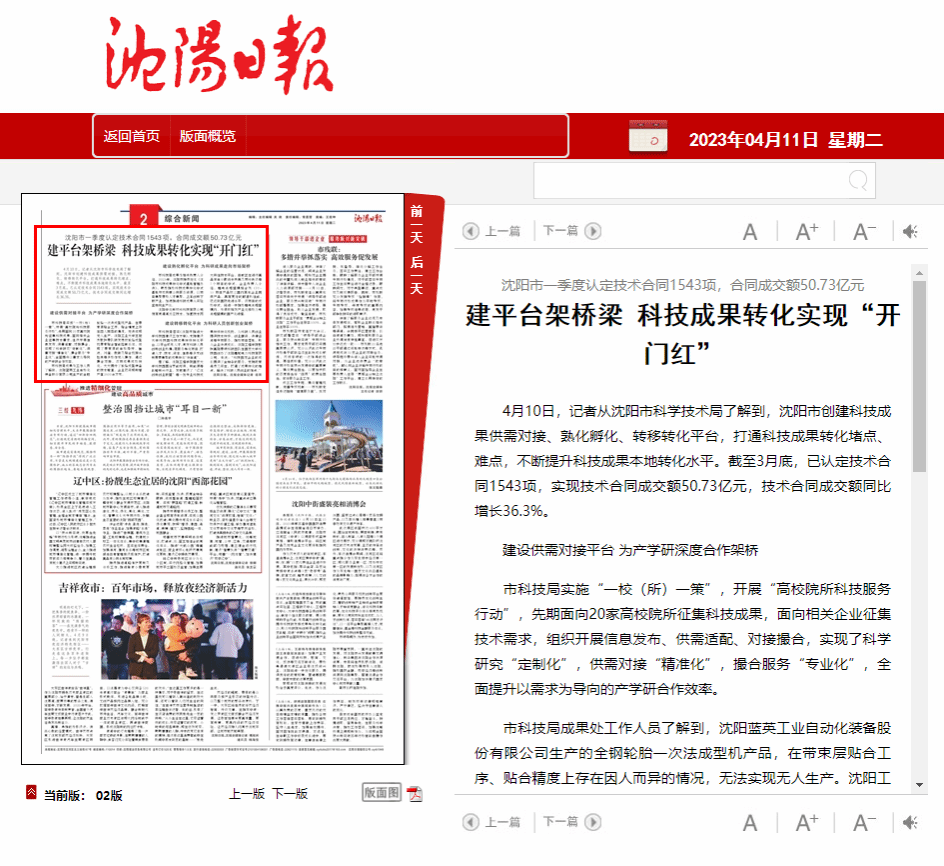
Task: Click the 版面图 page image button
Action: [x=381, y=793]
